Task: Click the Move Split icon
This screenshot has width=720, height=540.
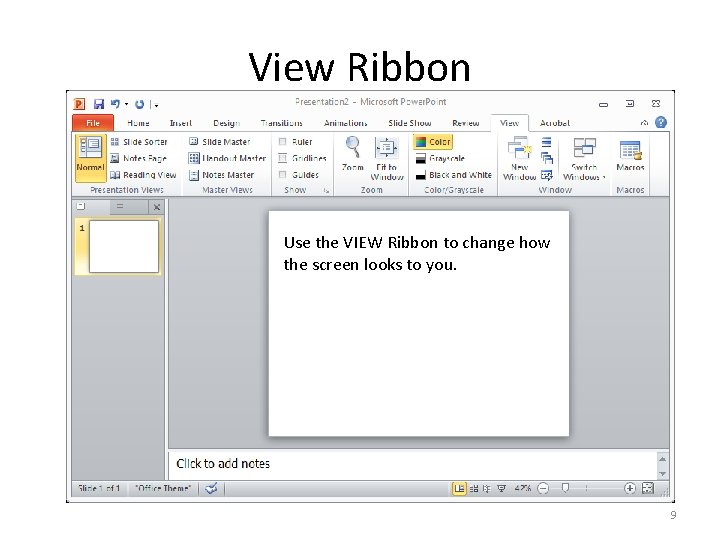Action: point(546,175)
